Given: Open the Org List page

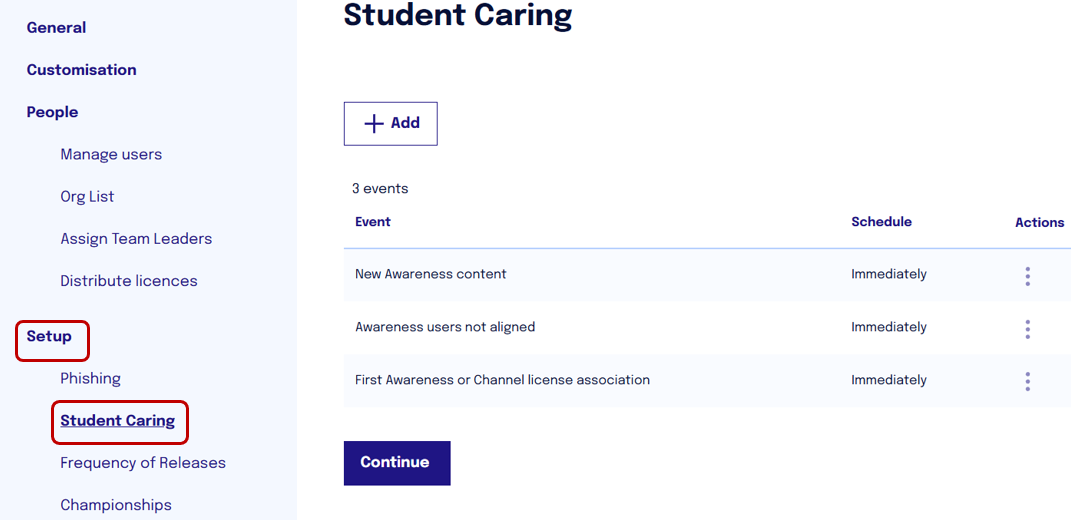Looking at the screenshot, I should click(x=87, y=197).
